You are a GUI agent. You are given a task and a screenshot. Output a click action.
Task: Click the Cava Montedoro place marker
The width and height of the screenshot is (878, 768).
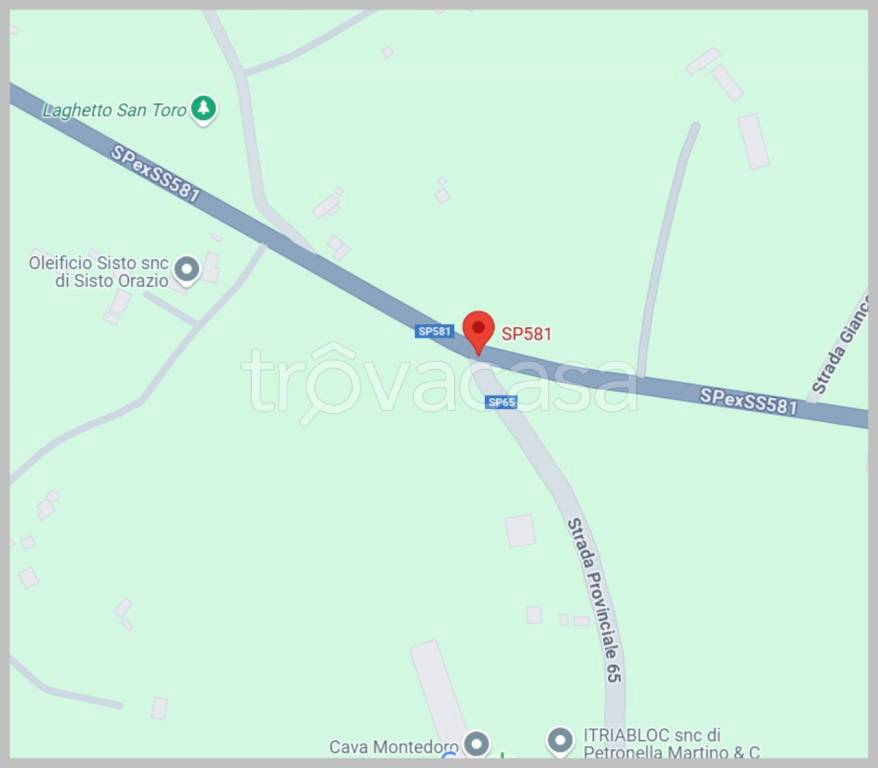(x=477, y=744)
